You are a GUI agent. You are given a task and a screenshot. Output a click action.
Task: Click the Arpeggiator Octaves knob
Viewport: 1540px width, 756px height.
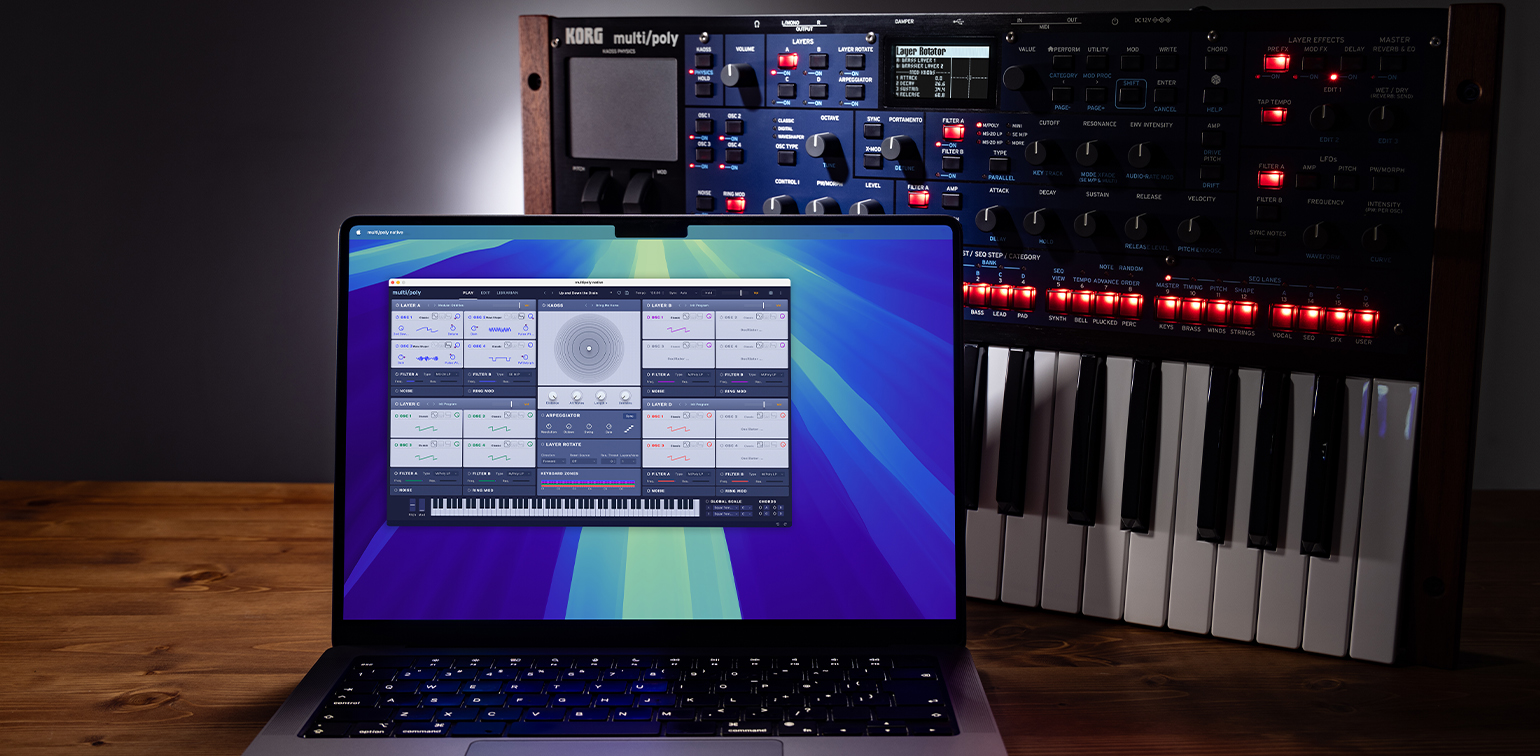click(568, 426)
